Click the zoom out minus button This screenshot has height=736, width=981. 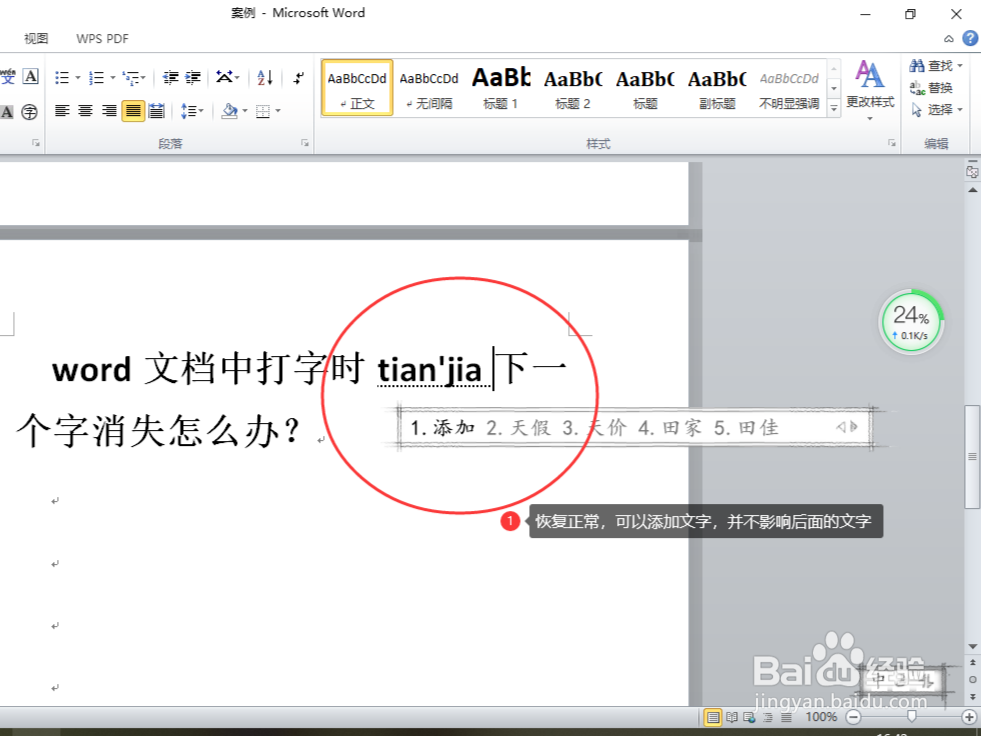coord(853,717)
